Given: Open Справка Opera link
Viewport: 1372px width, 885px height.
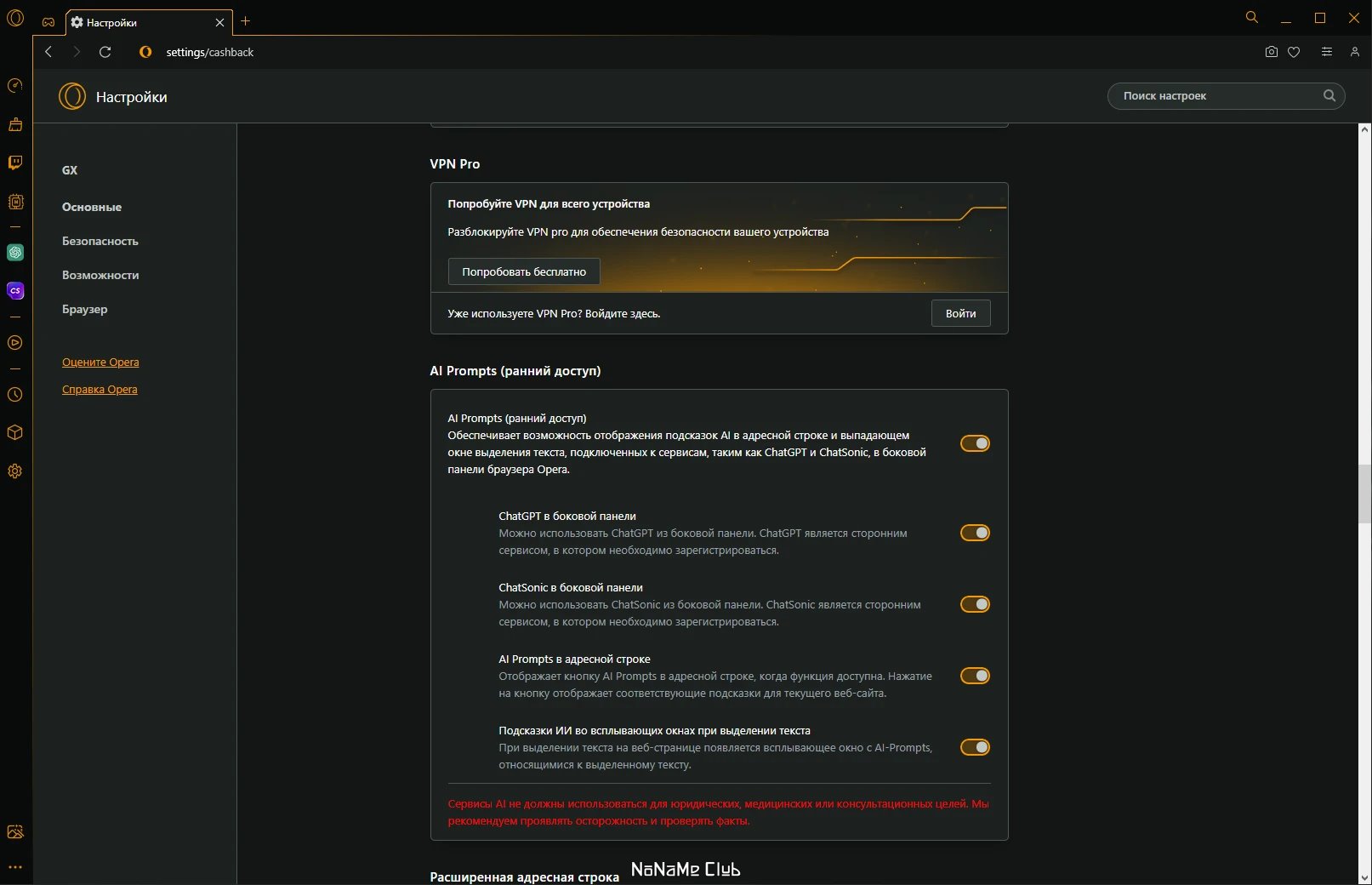Looking at the screenshot, I should (100, 389).
